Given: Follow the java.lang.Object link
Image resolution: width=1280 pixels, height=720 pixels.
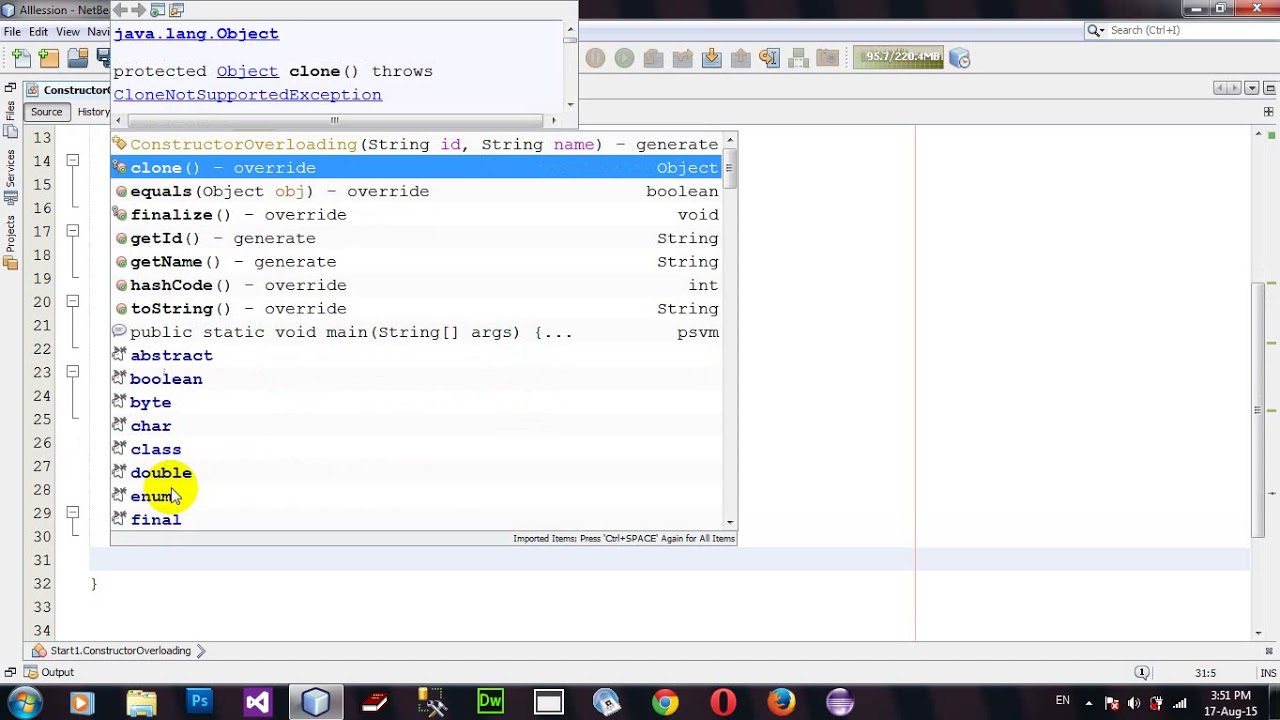Looking at the screenshot, I should [196, 33].
